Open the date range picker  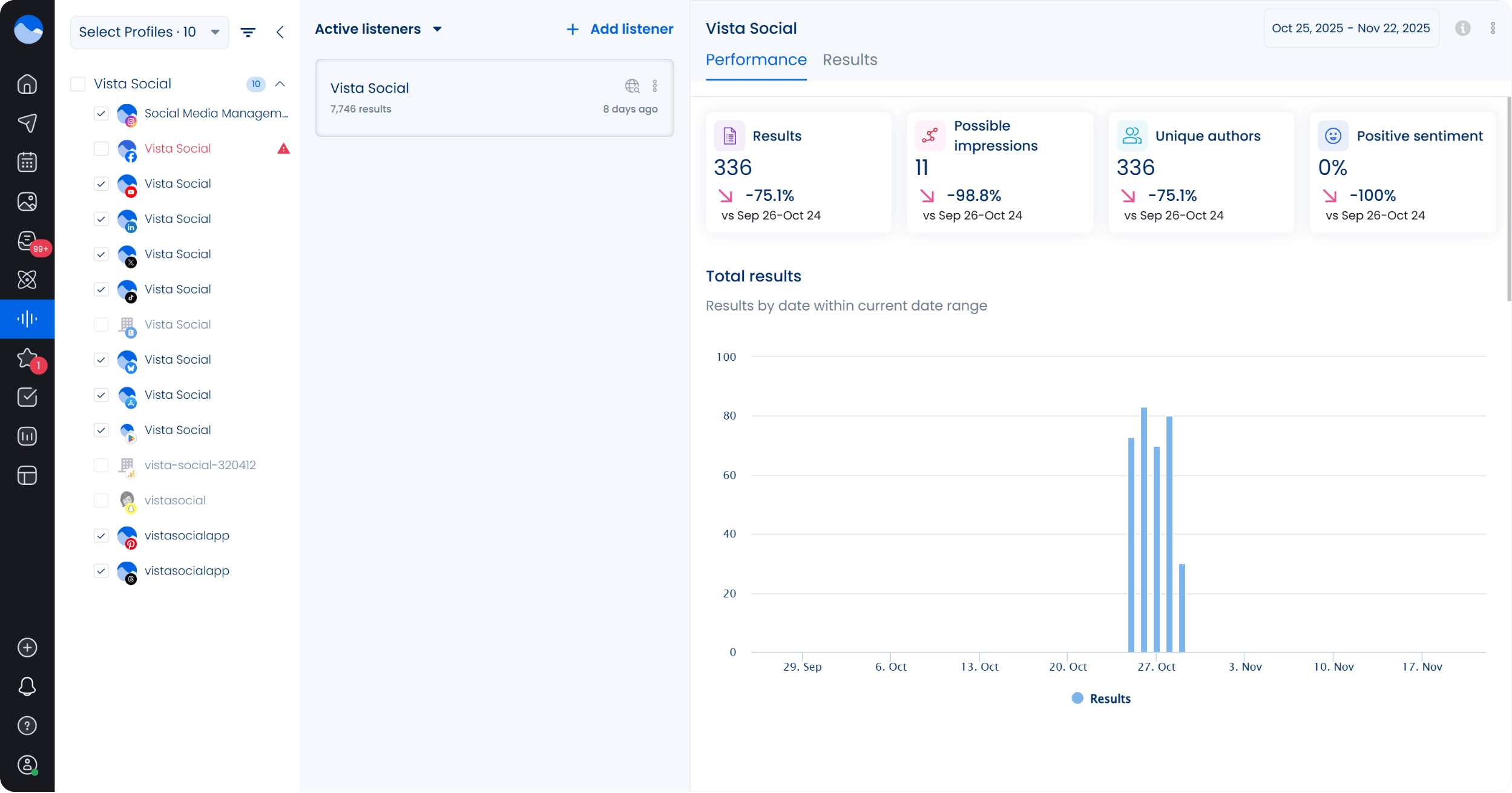coord(1350,28)
